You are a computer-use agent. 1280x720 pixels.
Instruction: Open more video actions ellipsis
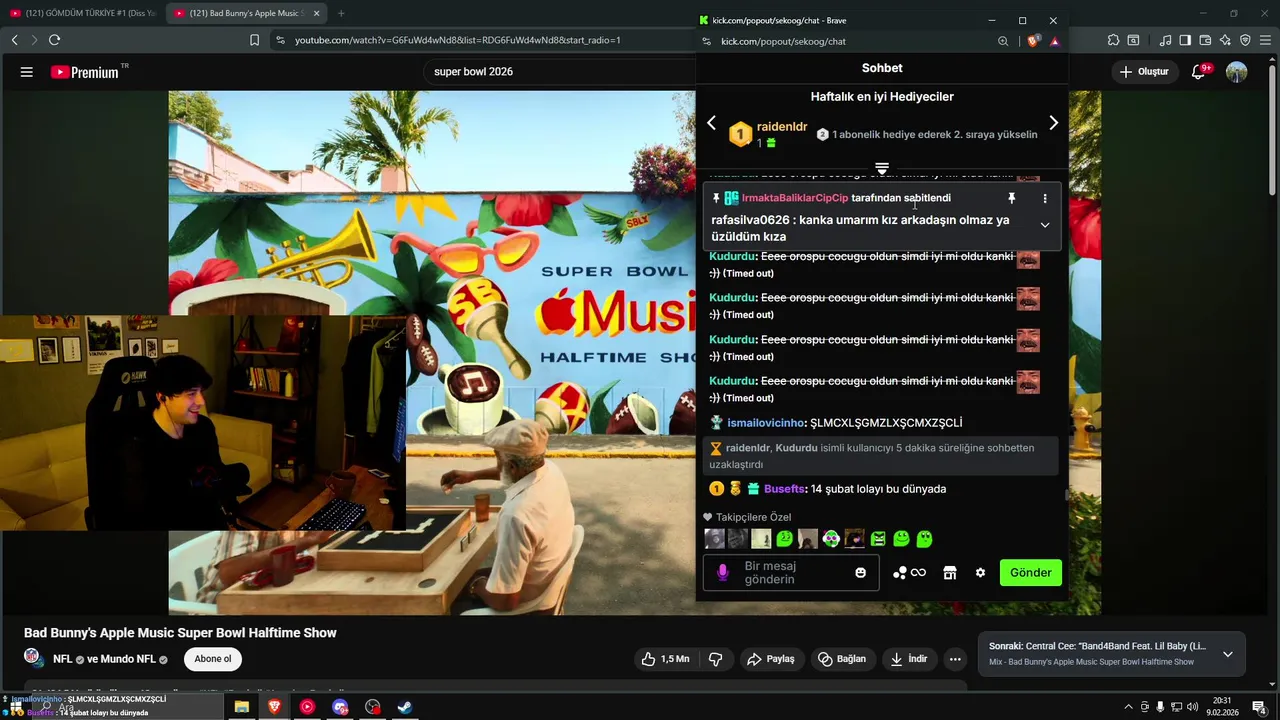[955, 659]
